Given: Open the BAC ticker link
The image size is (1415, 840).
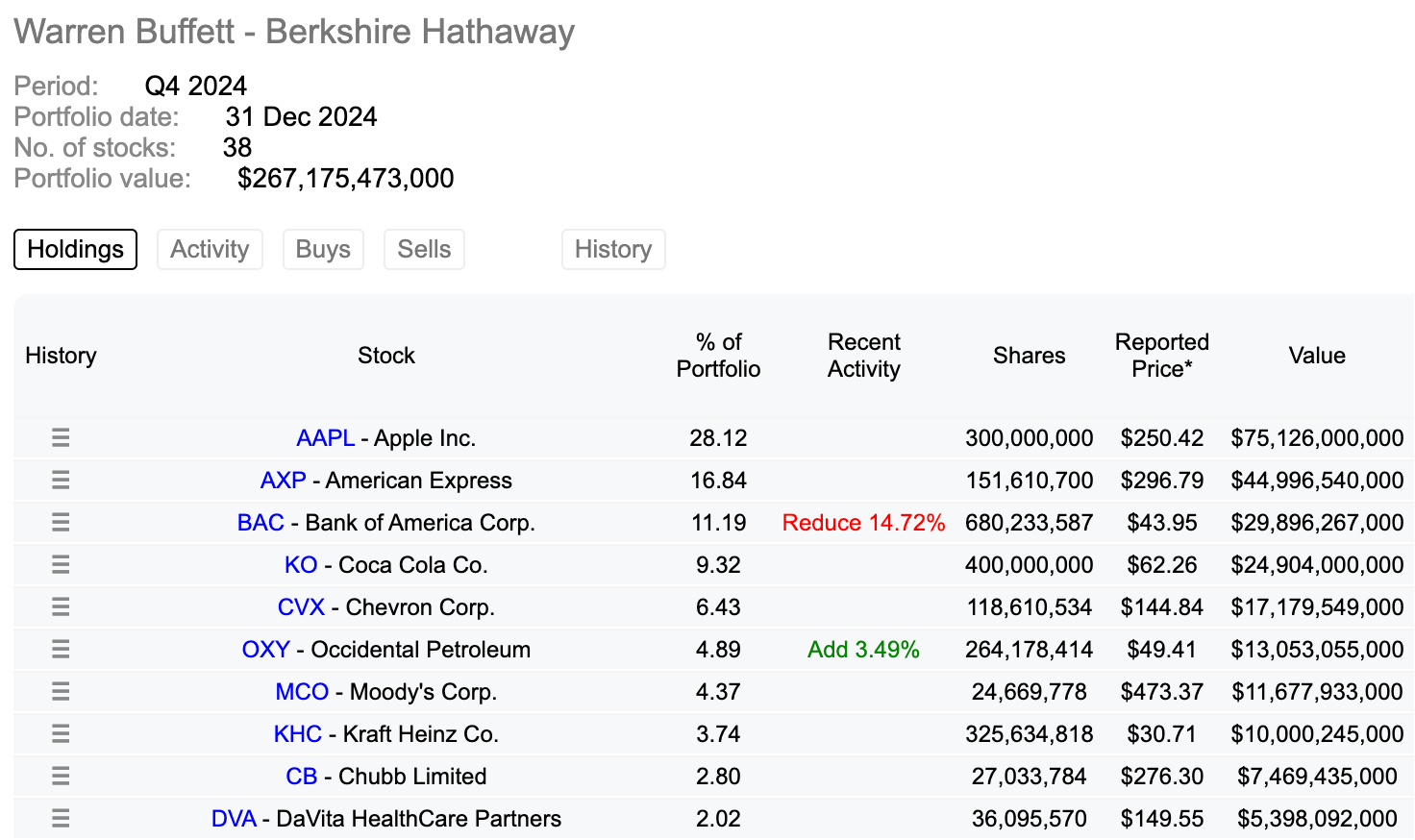Looking at the screenshot, I should pos(261,523).
